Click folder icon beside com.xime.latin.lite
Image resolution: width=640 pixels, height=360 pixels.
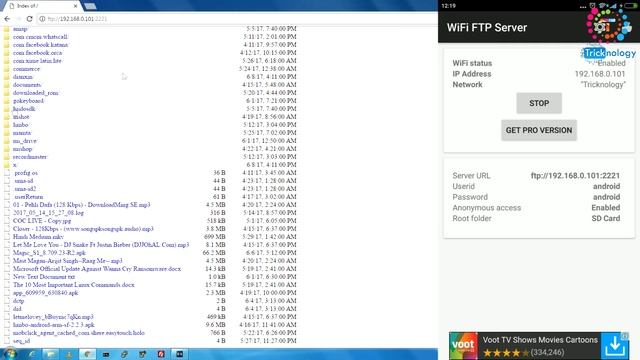pos(7,61)
